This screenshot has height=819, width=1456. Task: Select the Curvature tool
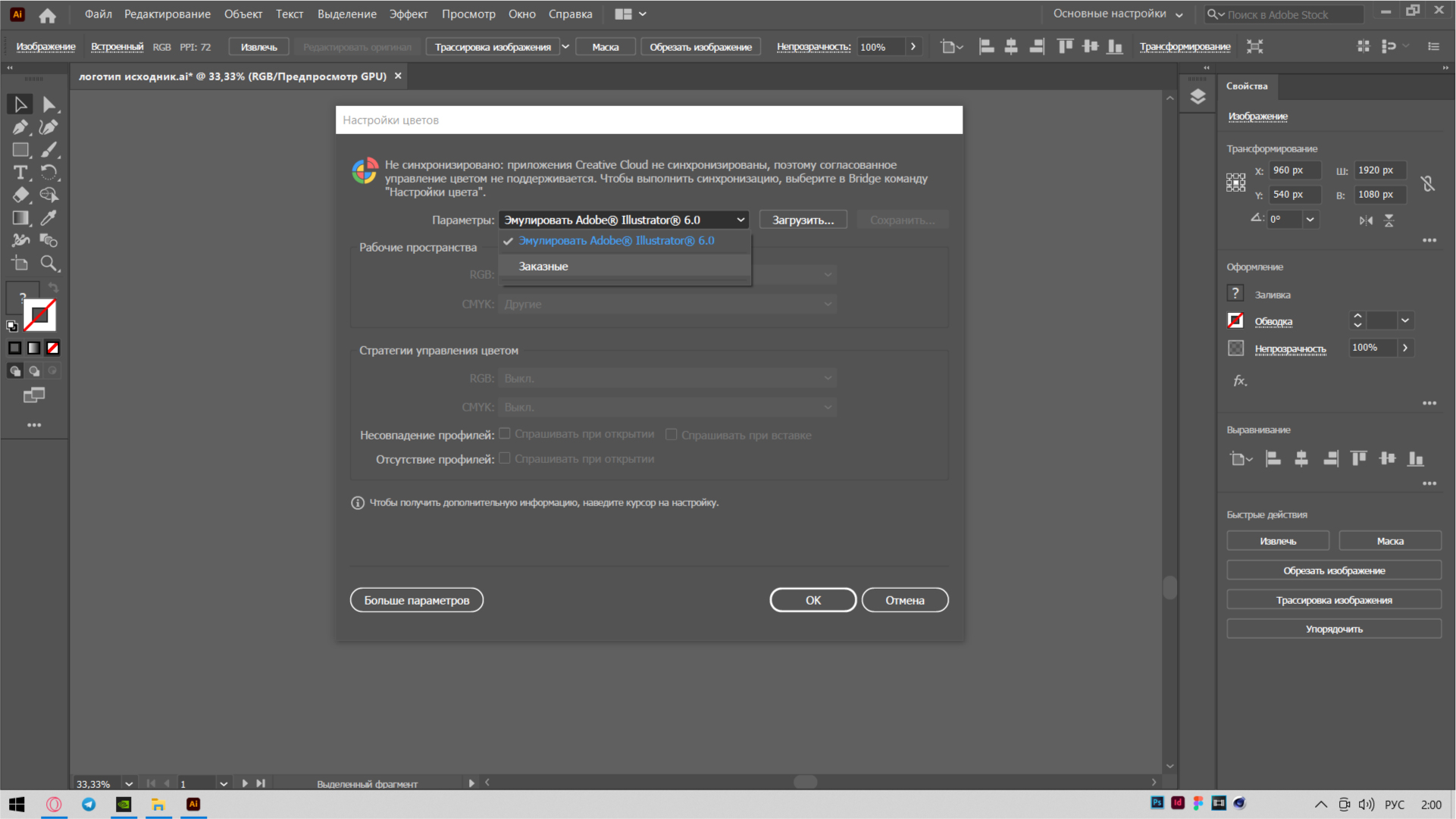point(49,127)
